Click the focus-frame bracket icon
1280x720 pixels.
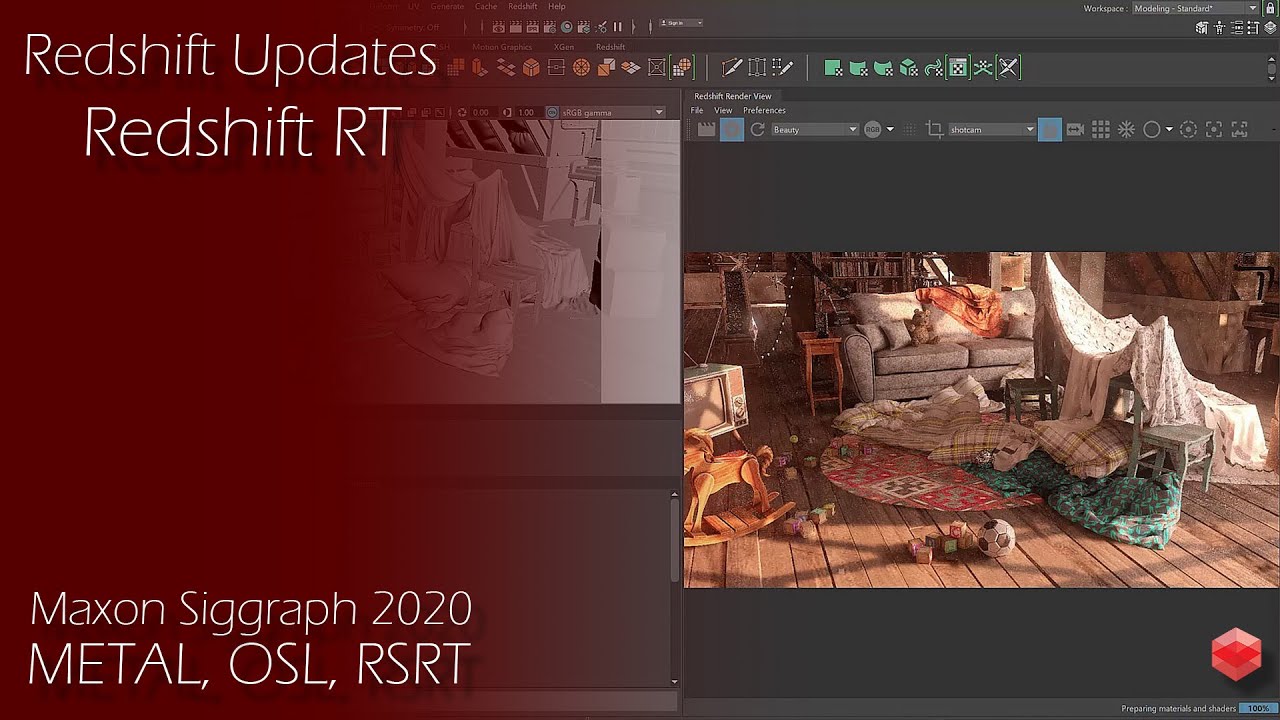1214,129
